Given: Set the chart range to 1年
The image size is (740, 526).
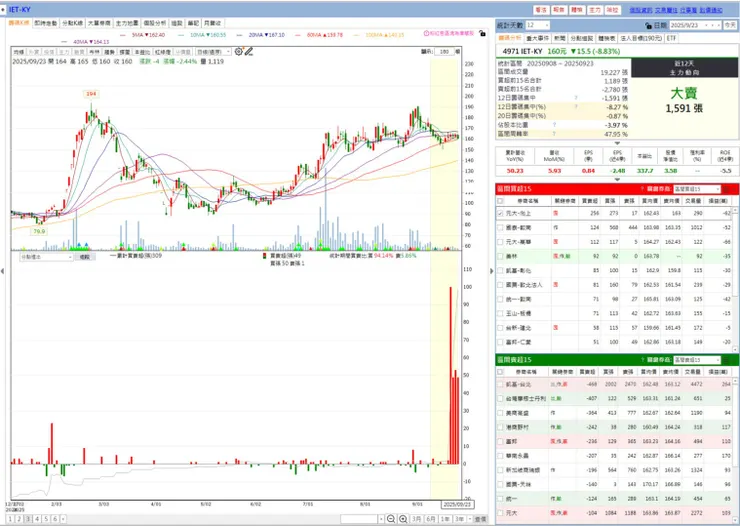Looking at the screenshot, I should (445, 519).
